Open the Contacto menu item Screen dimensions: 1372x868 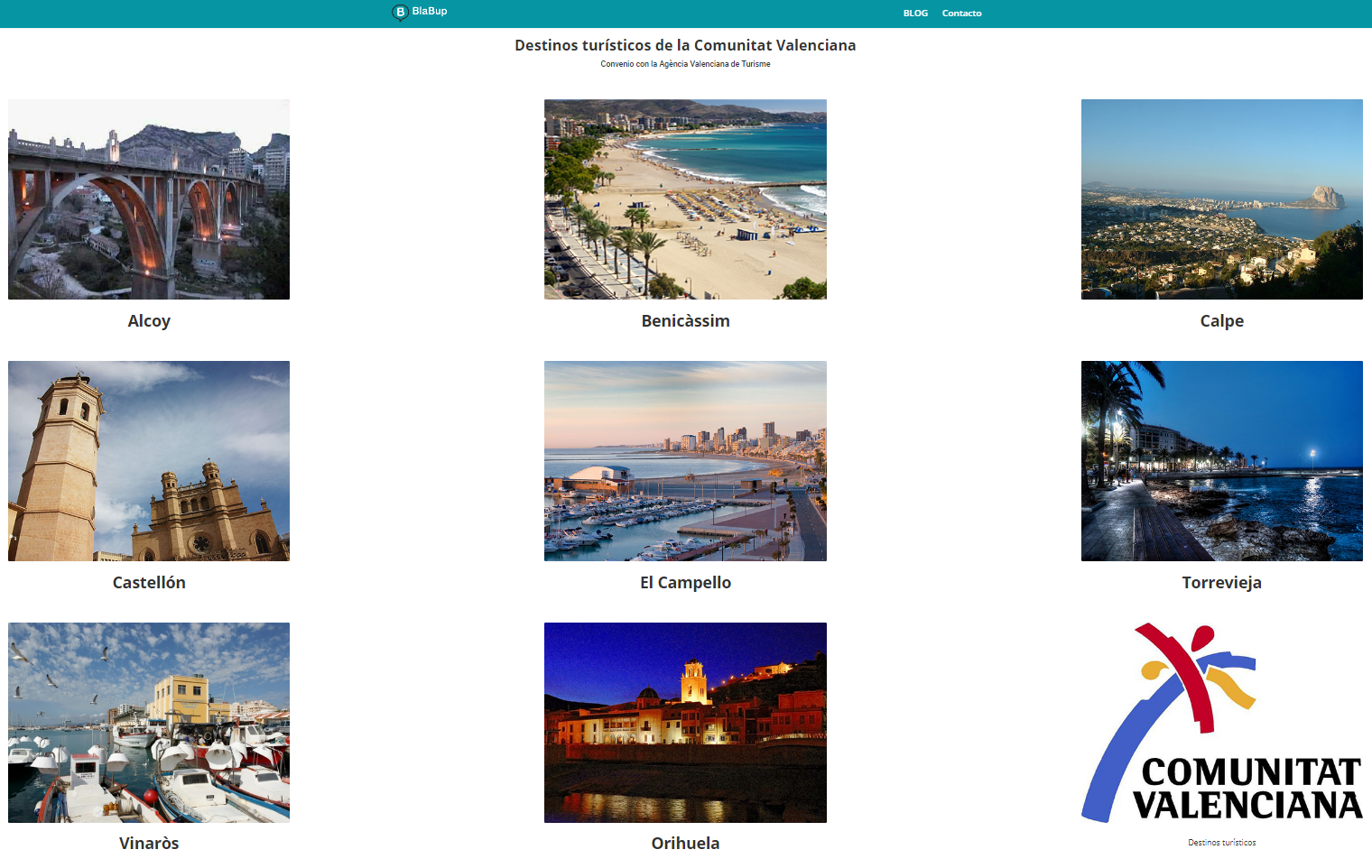961,14
